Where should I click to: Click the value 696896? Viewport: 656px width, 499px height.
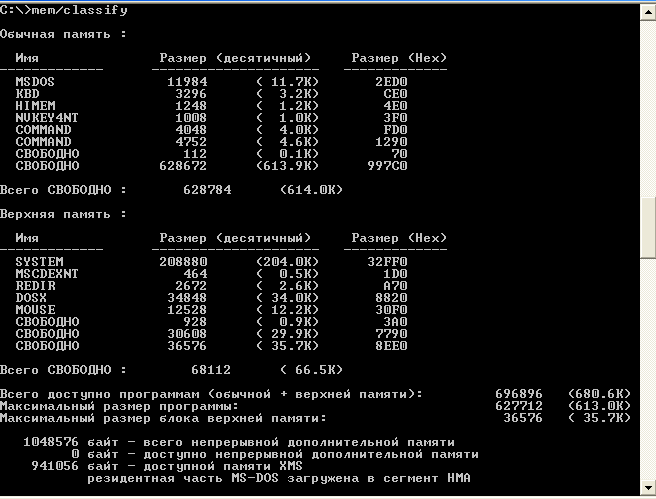pyautogui.click(x=519, y=394)
